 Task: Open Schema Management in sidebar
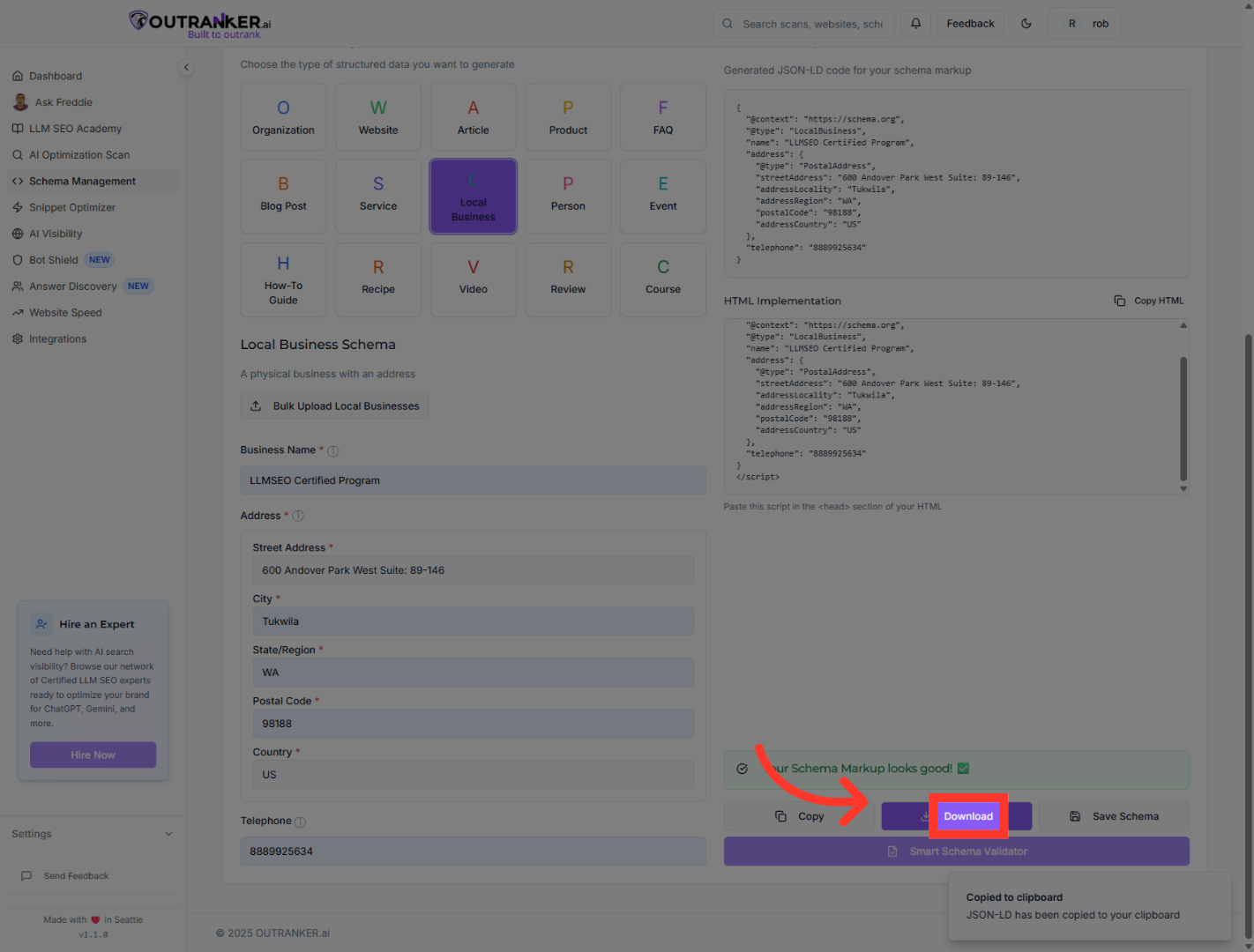82,182
